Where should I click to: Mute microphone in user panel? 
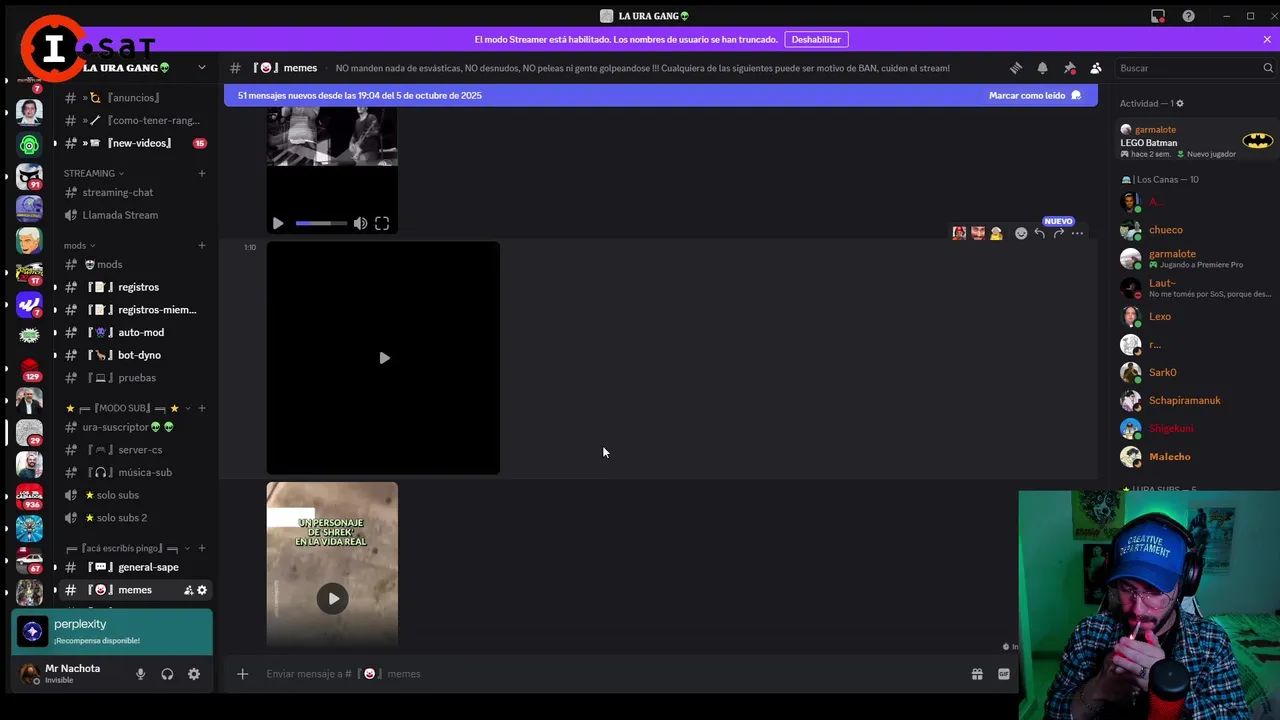click(x=140, y=674)
